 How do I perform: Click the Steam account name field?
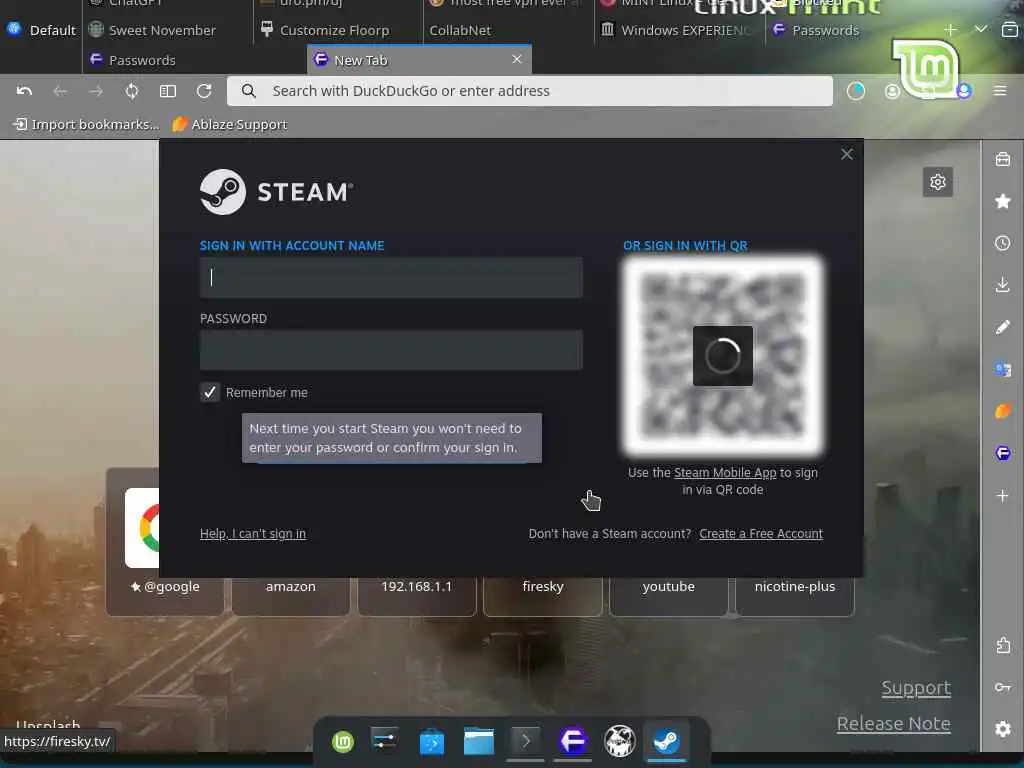tap(391, 278)
